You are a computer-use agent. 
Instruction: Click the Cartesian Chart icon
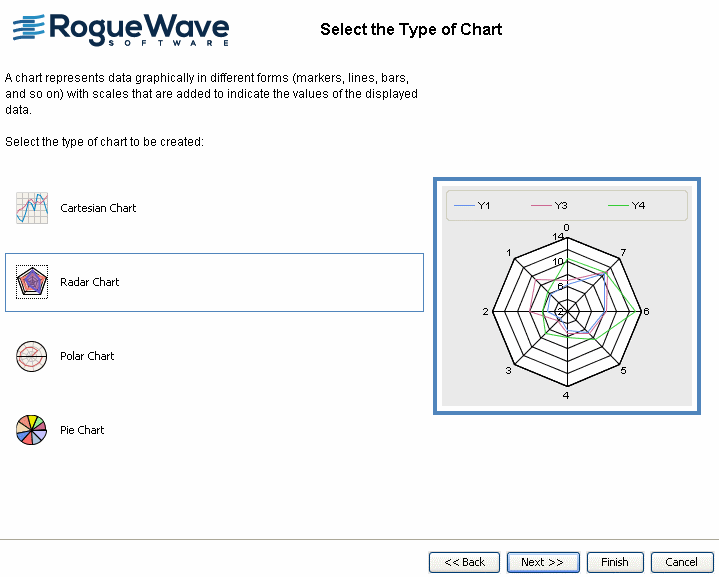pyautogui.click(x=32, y=208)
